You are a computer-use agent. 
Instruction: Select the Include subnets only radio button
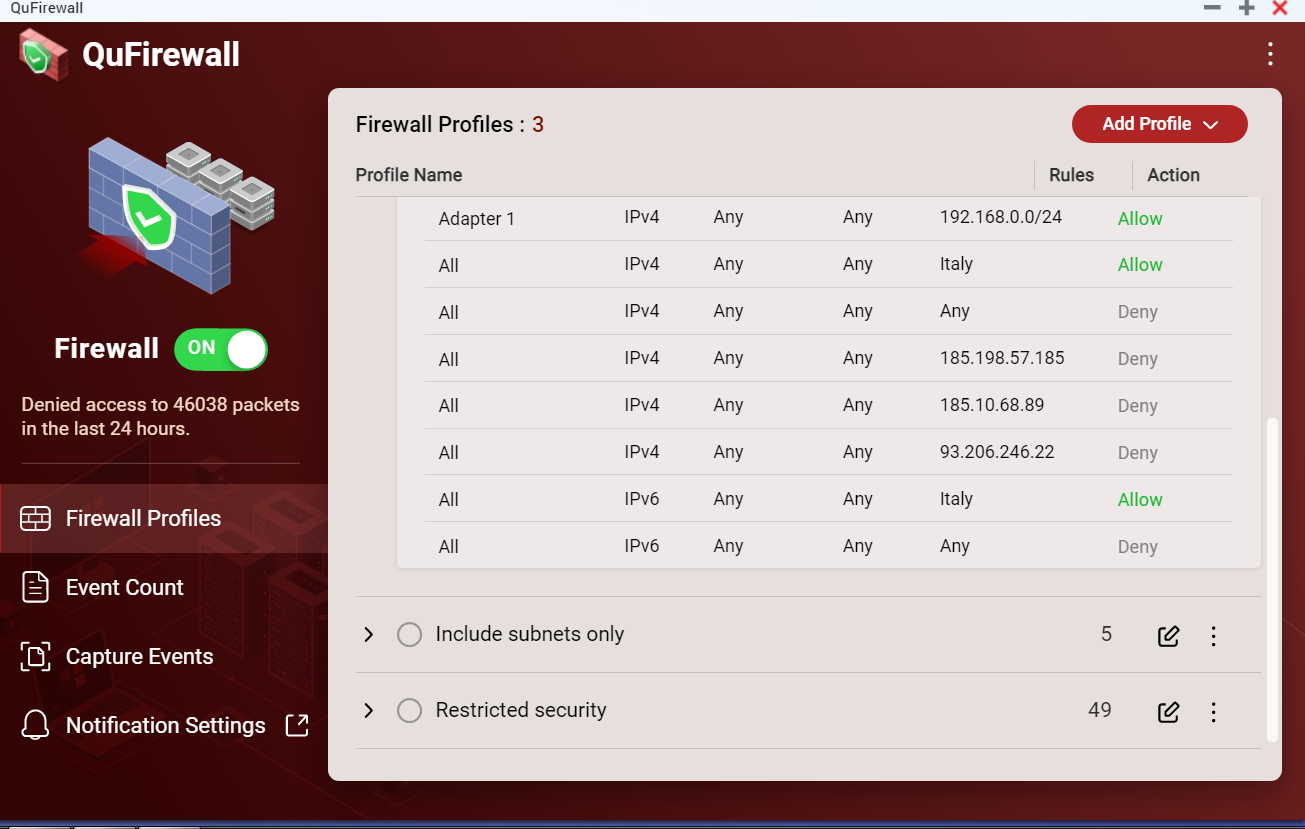(409, 635)
